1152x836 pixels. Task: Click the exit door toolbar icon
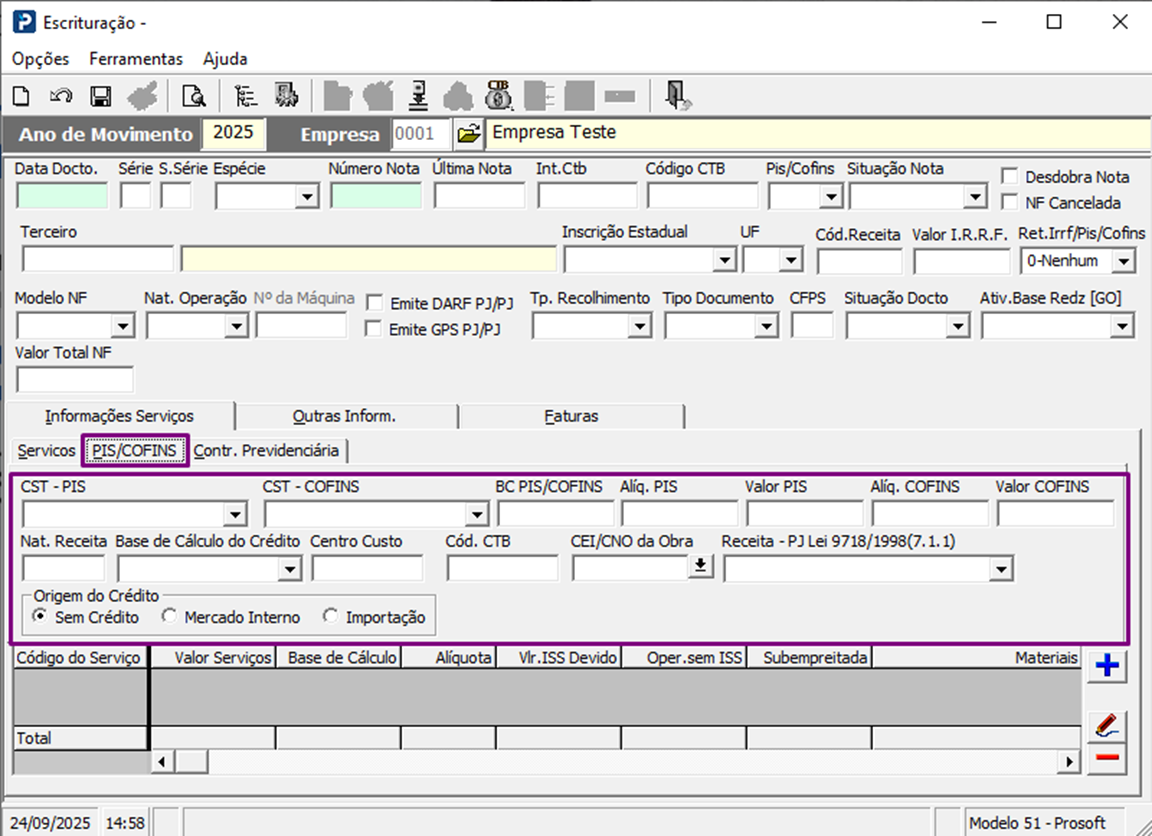(678, 96)
